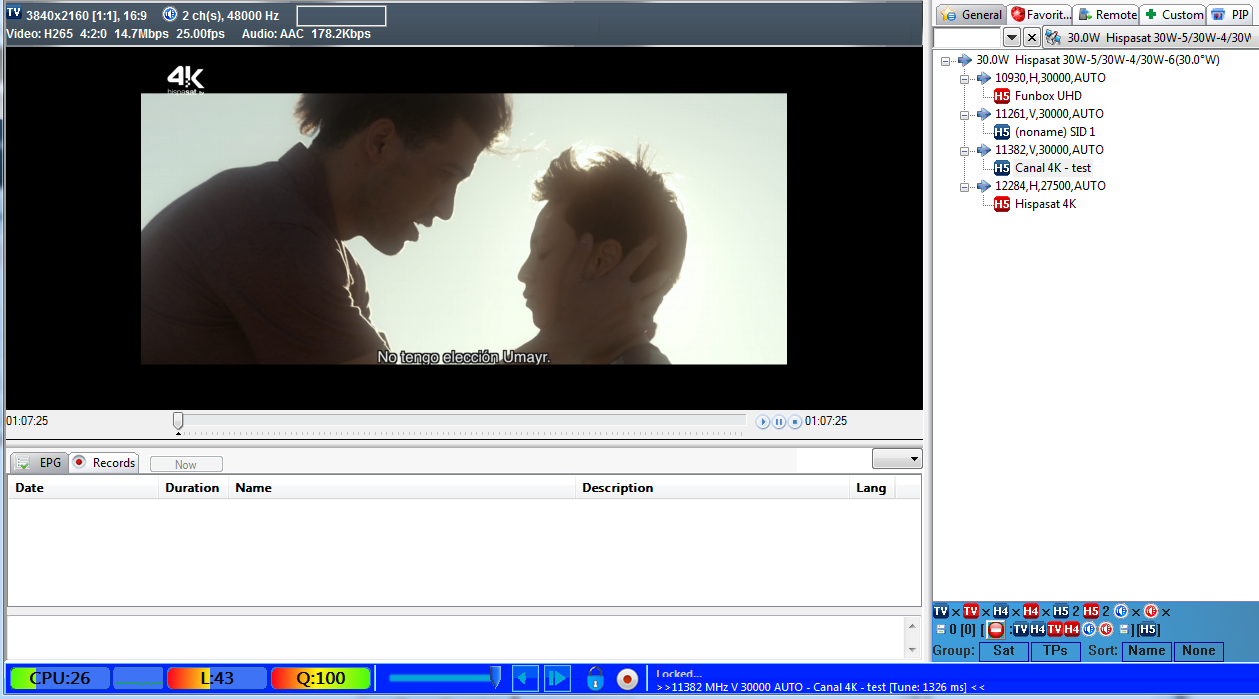The width and height of the screenshot is (1259, 699).
Task: Collapse the 11382,V,30000,AUTO transponder node
Action: tap(965, 150)
